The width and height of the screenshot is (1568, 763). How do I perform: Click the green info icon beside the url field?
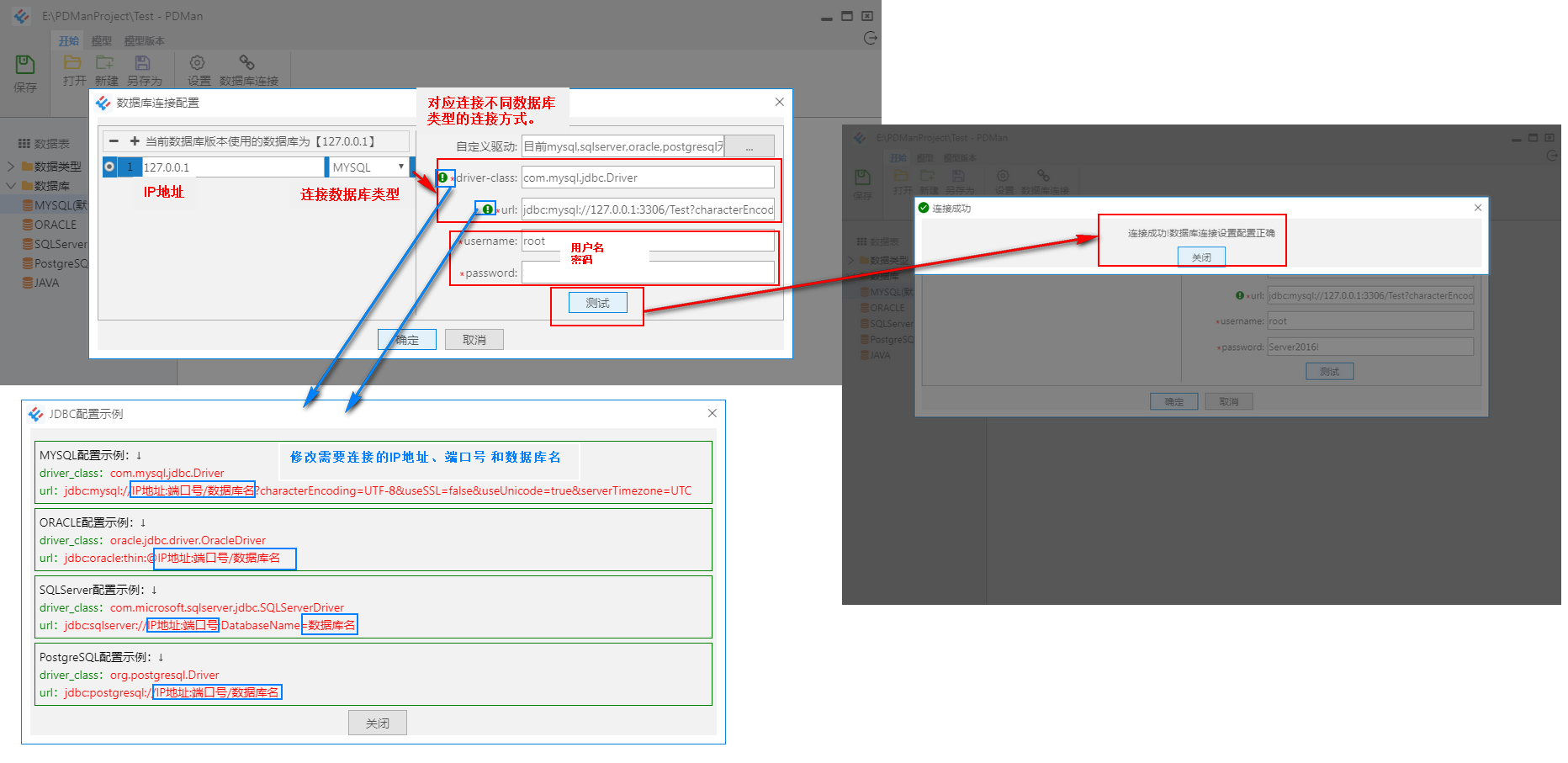[486, 209]
